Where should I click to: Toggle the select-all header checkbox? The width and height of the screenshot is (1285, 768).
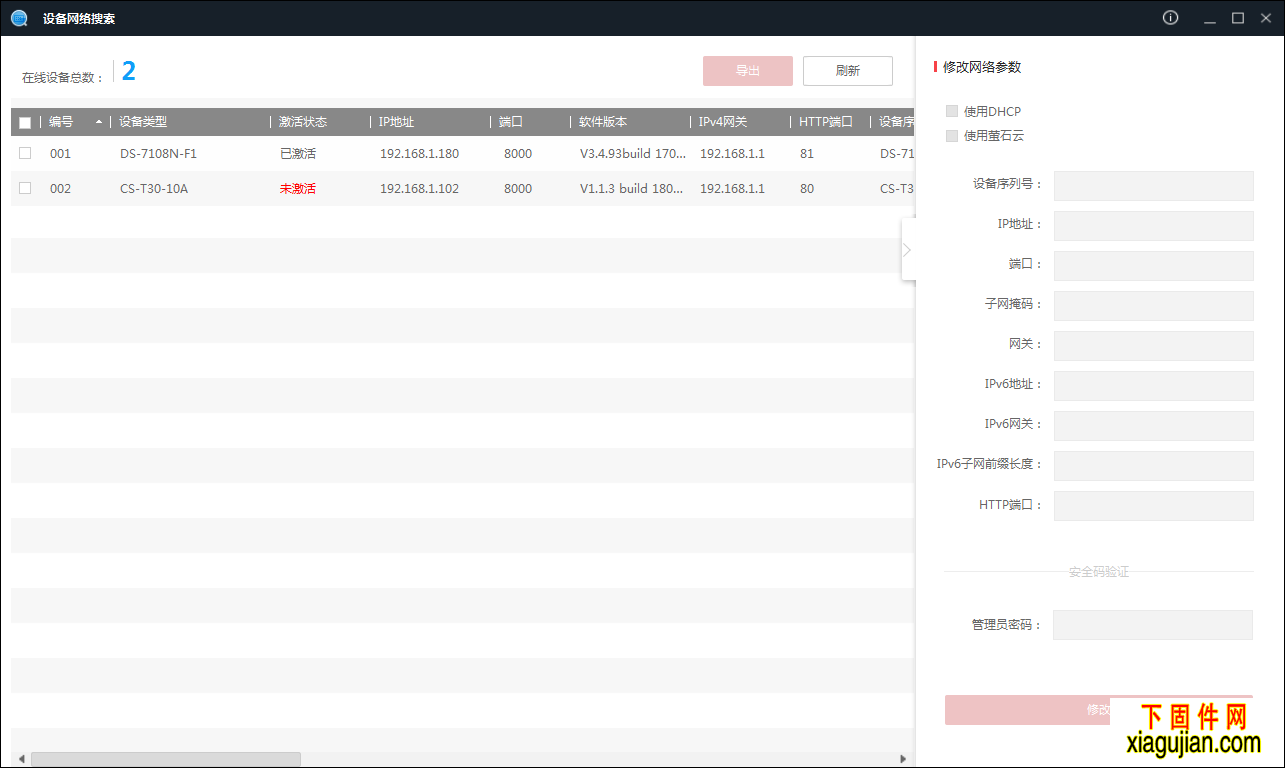25,122
